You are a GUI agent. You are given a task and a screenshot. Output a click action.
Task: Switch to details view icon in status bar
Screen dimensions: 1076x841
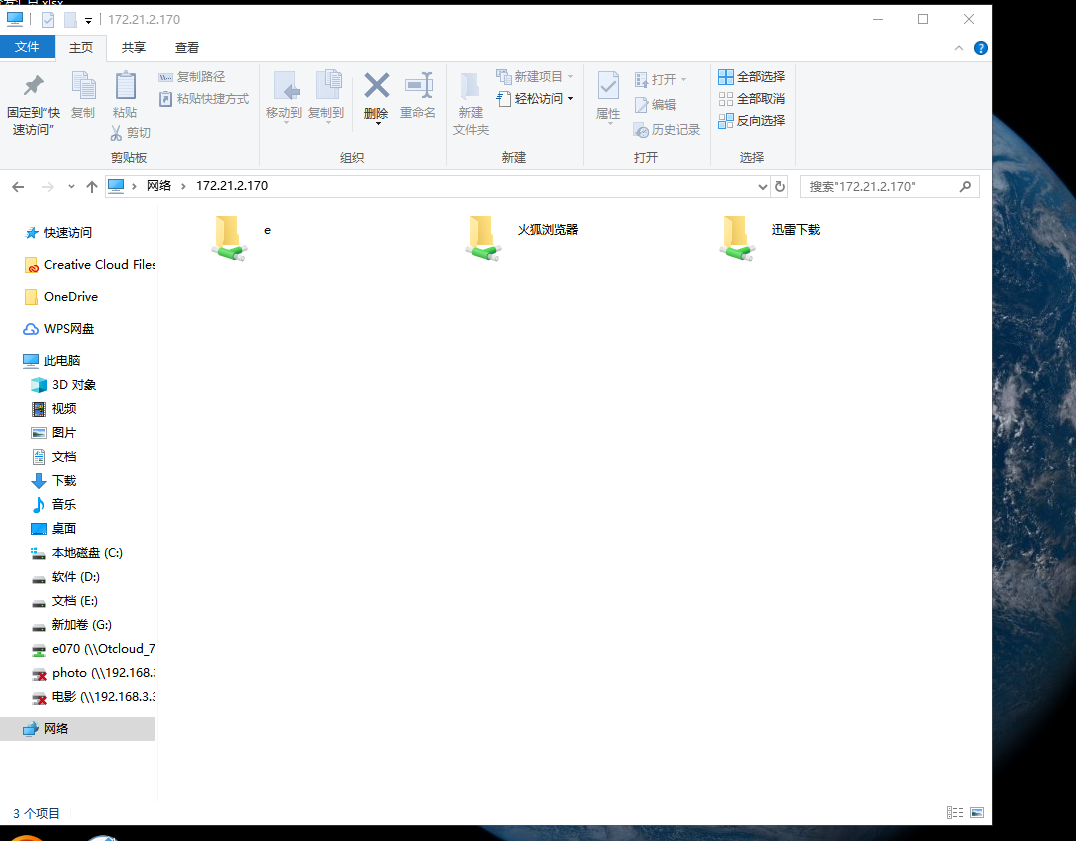click(x=955, y=813)
